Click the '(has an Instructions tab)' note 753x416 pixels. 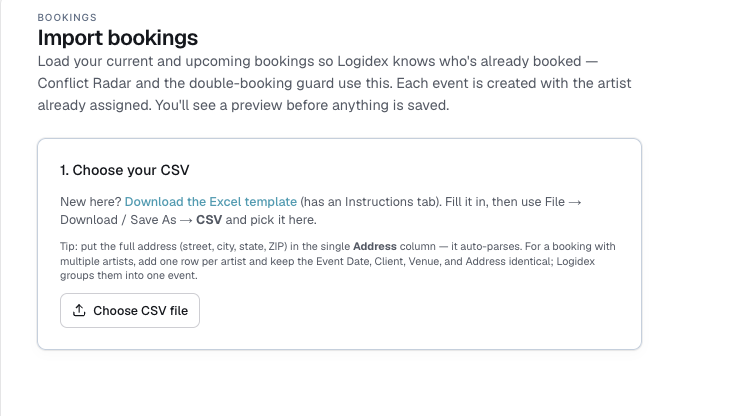(371, 202)
